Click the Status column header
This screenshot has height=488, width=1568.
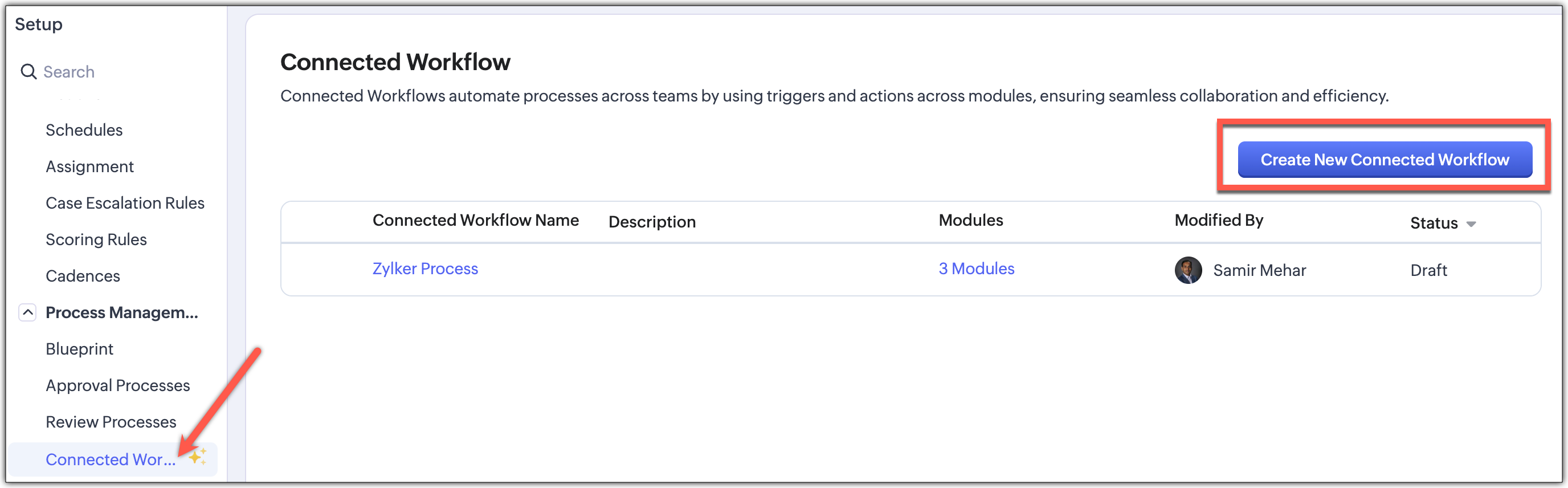point(1434,223)
